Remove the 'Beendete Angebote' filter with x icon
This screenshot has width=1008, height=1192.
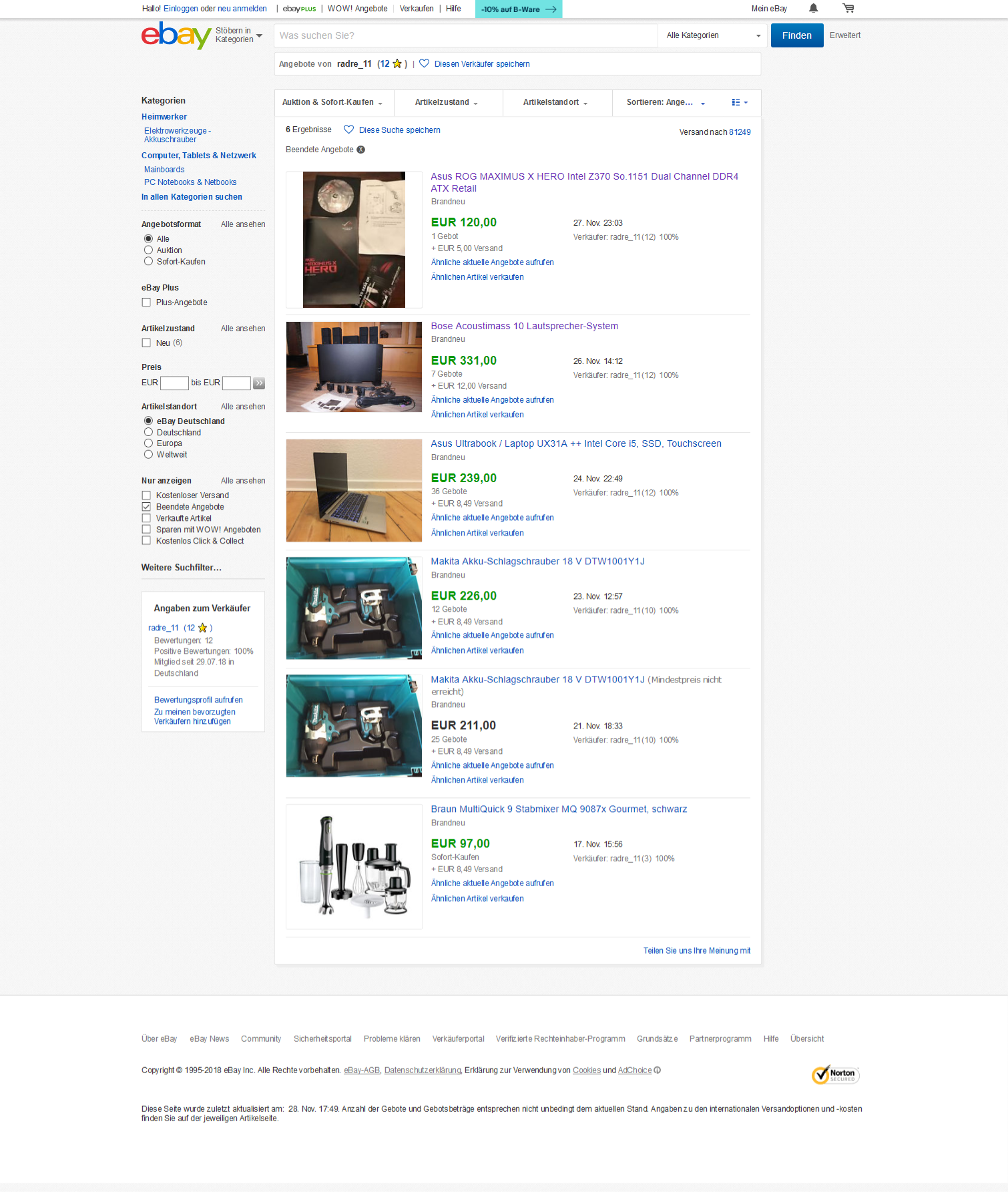360,150
